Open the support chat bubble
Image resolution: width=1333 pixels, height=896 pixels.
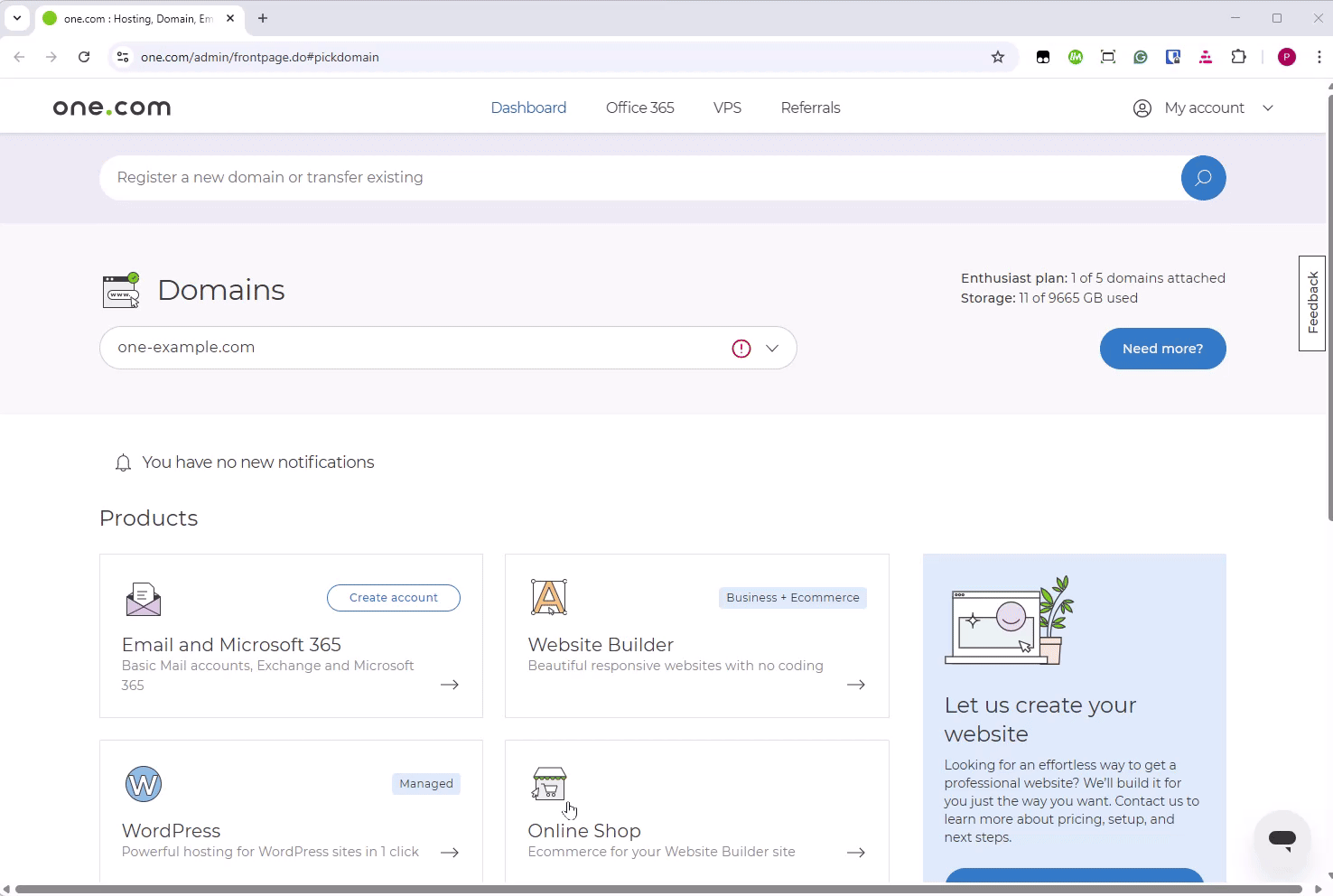1282,839
